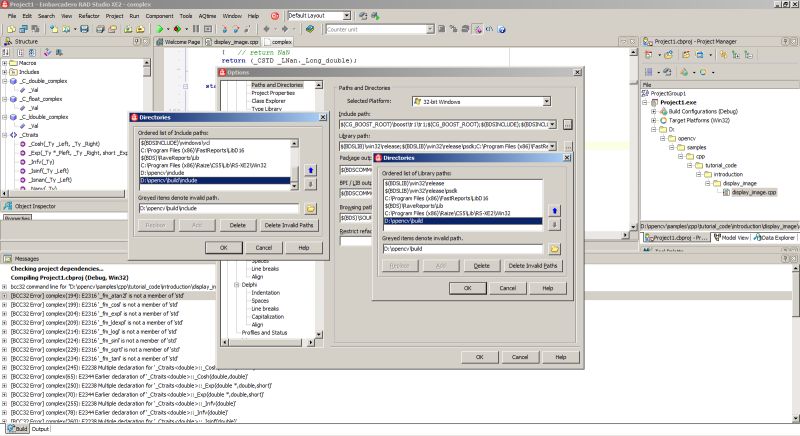
Task: Click ellipsis button next to Library path
Action: click(567, 146)
